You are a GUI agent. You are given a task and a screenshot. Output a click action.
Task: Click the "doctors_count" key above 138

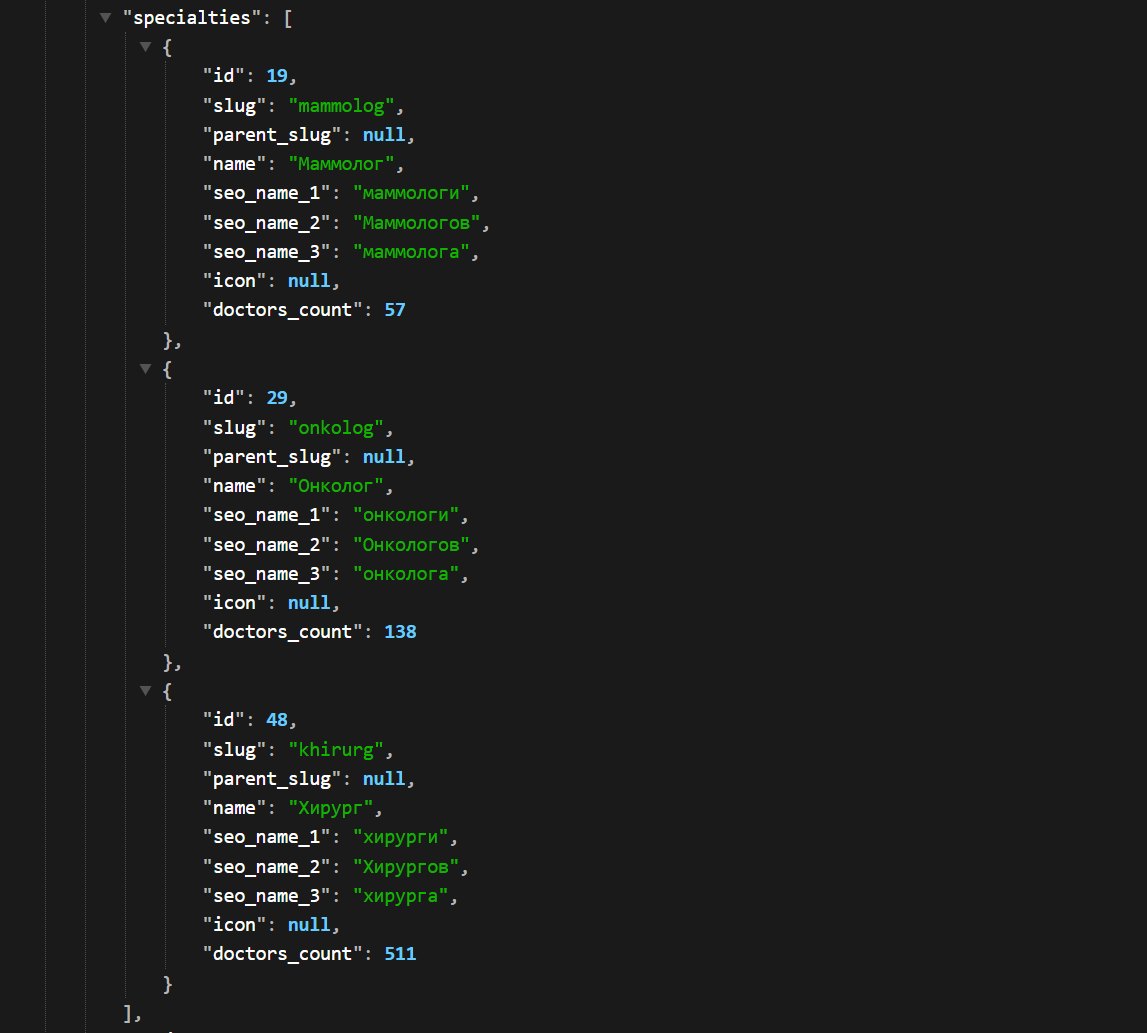click(282, 632)
